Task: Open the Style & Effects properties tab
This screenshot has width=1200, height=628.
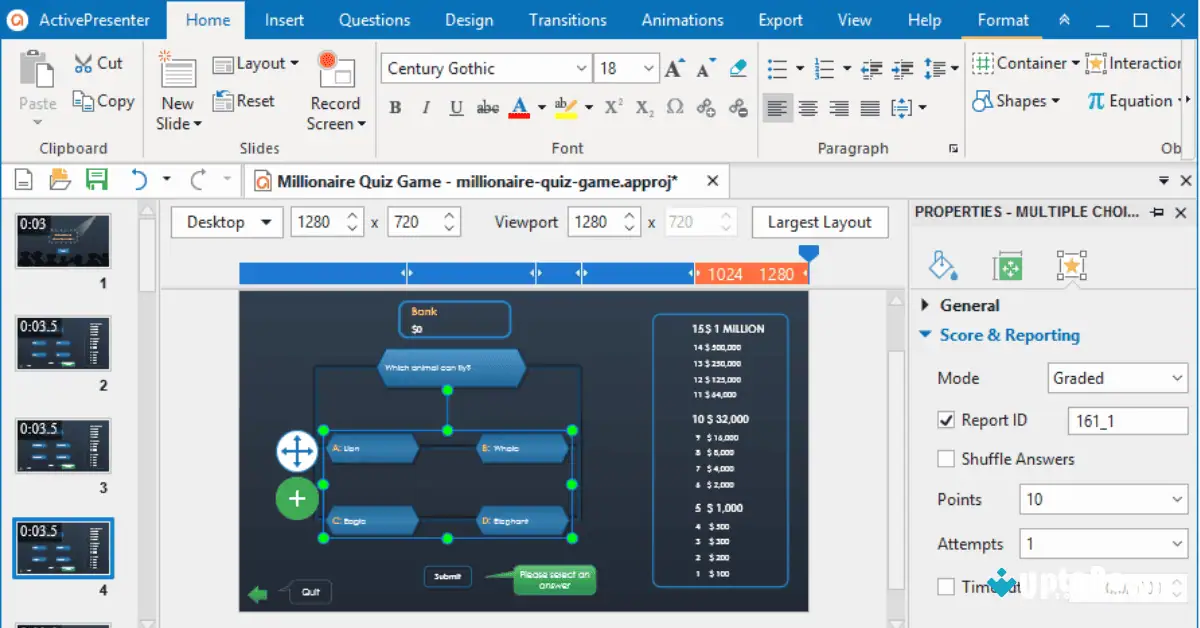Action: (941, 265)
